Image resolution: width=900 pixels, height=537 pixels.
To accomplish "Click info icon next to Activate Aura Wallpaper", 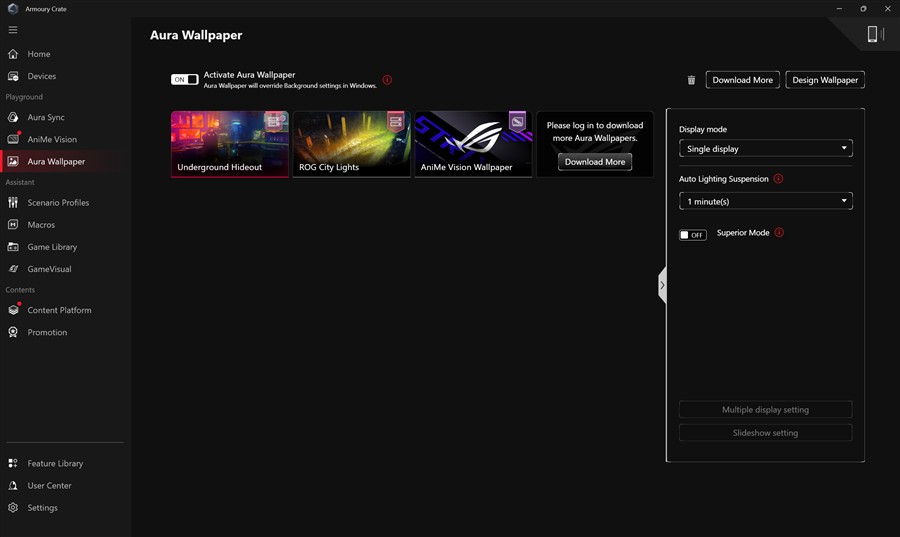I will coord(387,80).
